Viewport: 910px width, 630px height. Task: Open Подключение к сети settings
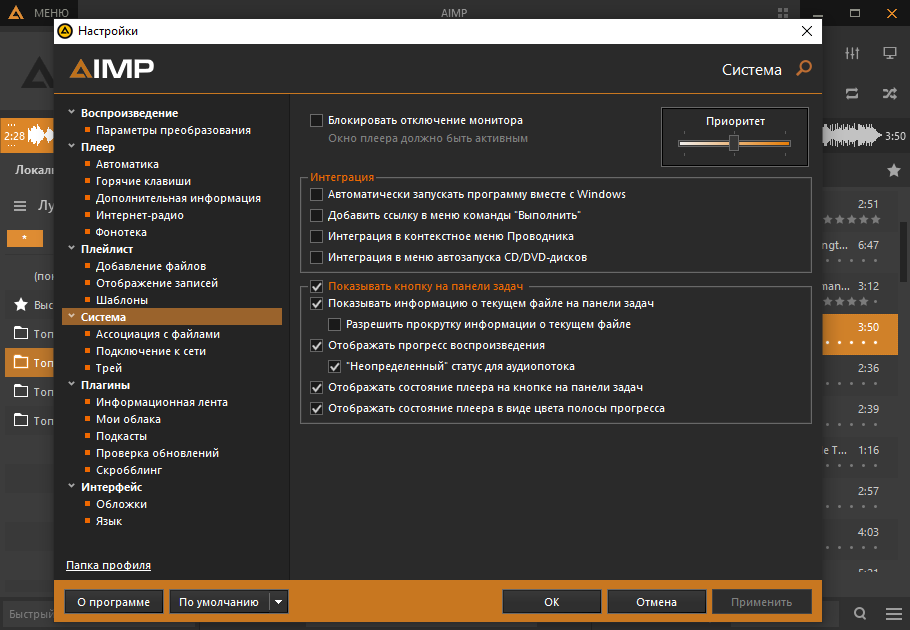click(x=151, y=352)
